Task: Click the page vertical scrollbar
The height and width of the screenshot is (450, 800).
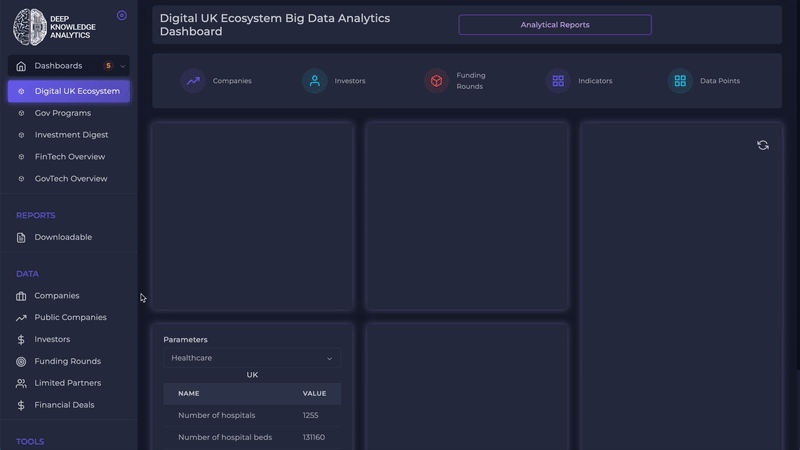Action: tap(797, 184)
